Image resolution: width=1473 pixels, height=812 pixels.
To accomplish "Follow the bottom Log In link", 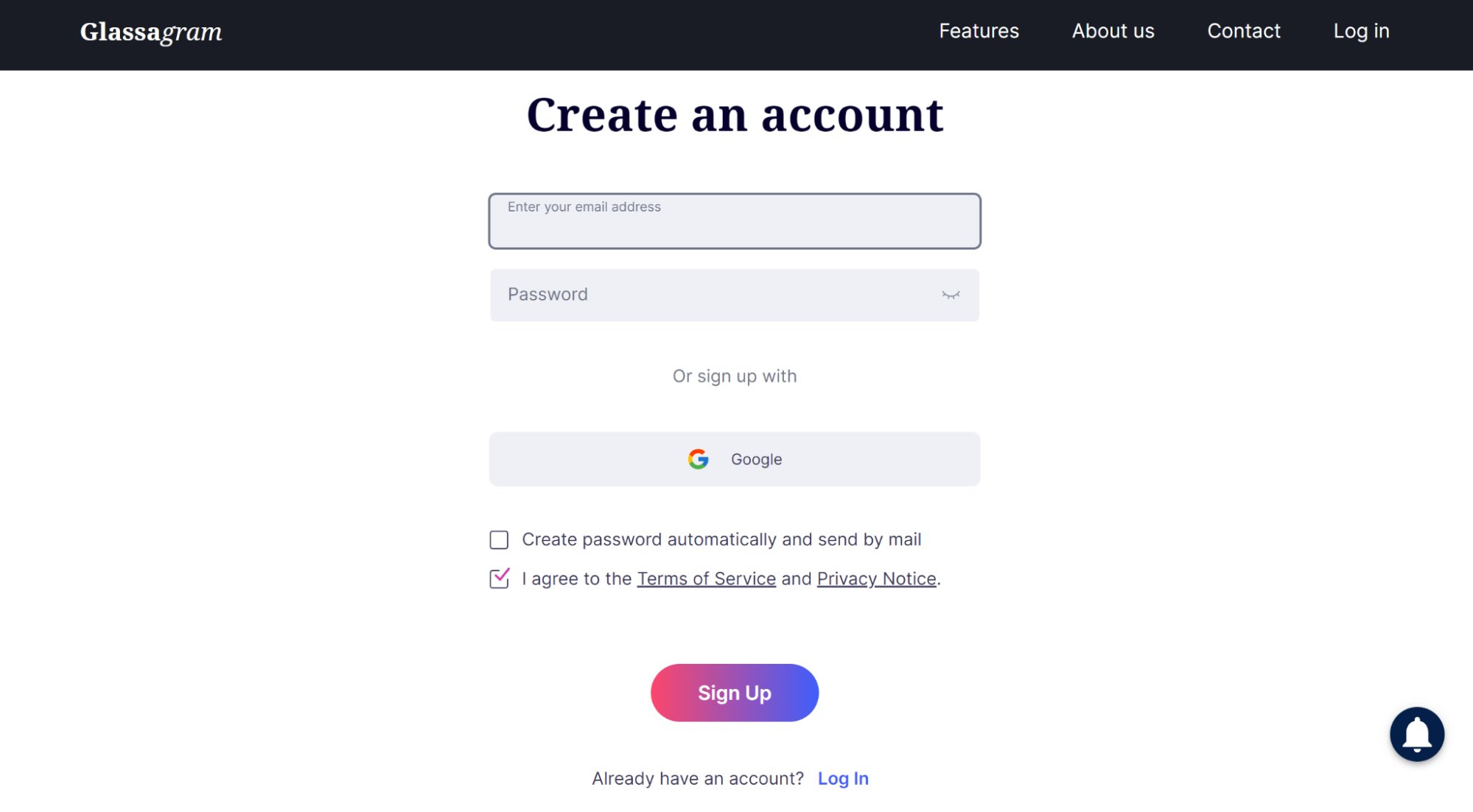I will click(x=843, y=779).
